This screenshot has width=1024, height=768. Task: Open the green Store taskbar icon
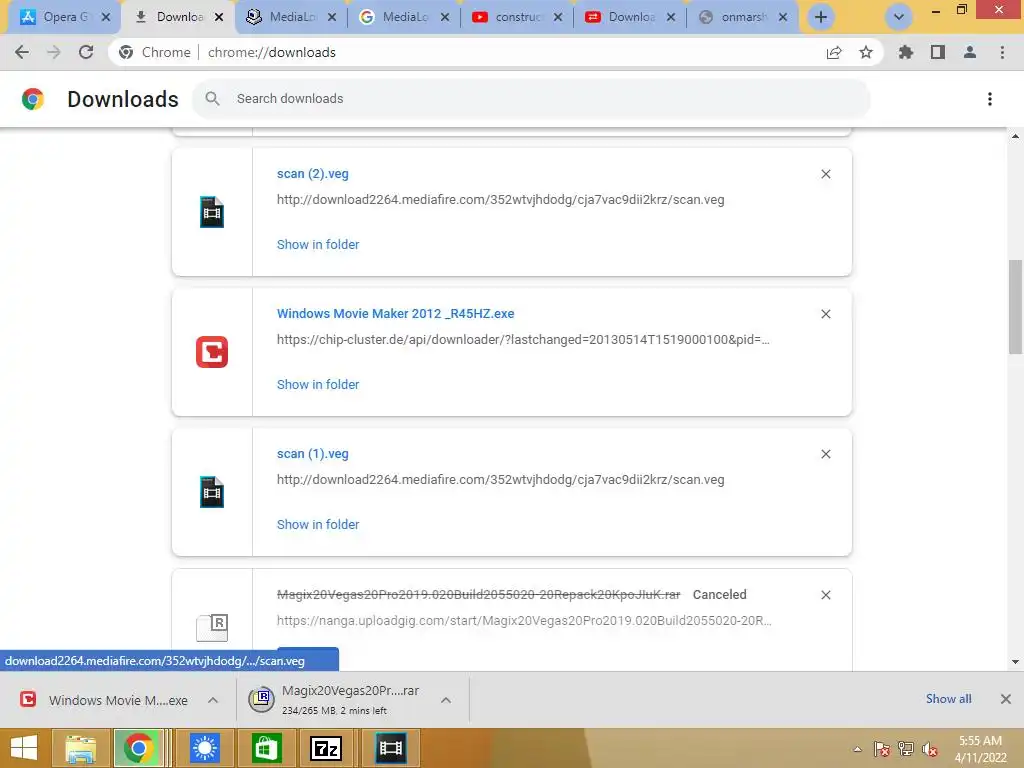coord(265,748)
